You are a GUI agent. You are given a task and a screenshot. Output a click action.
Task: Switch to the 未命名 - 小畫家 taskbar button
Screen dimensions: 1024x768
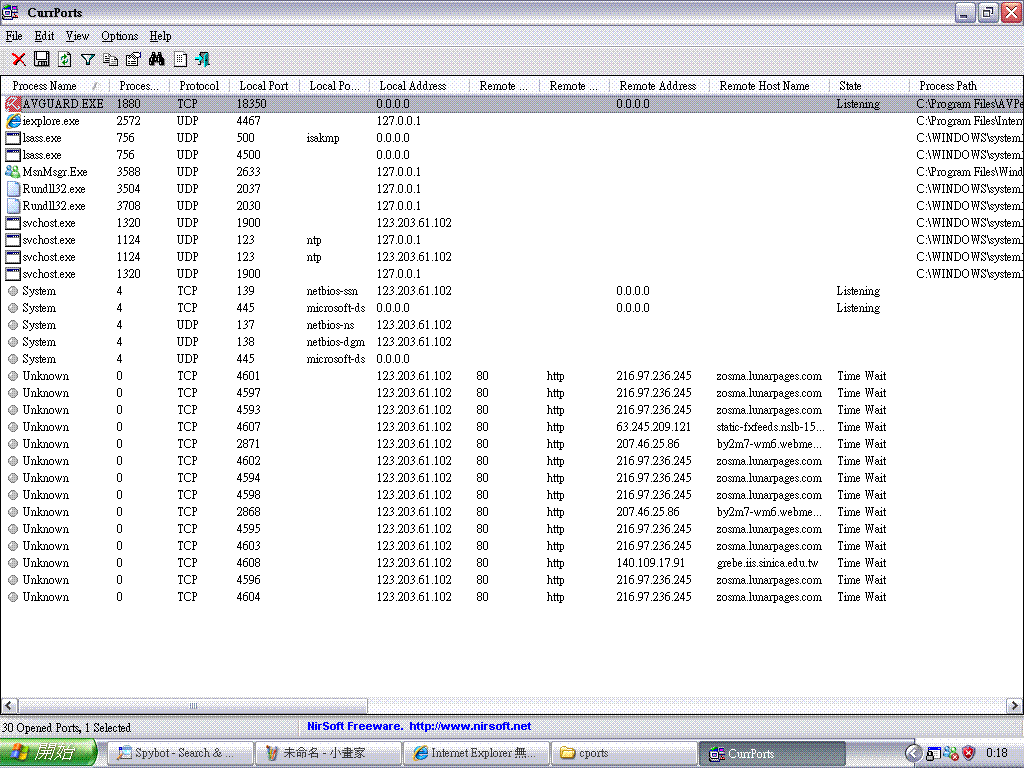(328, 753)
